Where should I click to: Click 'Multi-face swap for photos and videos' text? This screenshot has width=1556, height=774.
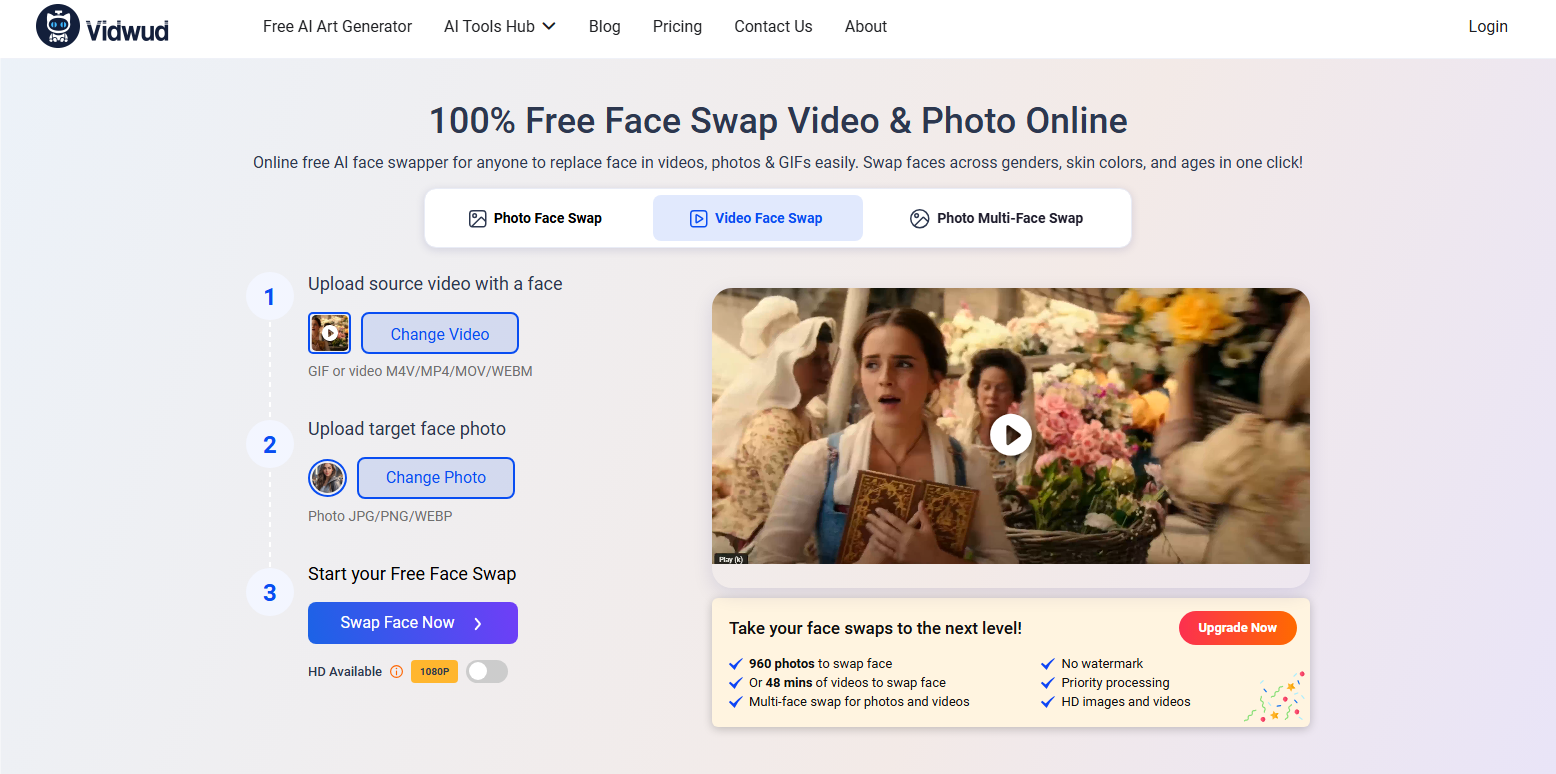coord(859,702)
